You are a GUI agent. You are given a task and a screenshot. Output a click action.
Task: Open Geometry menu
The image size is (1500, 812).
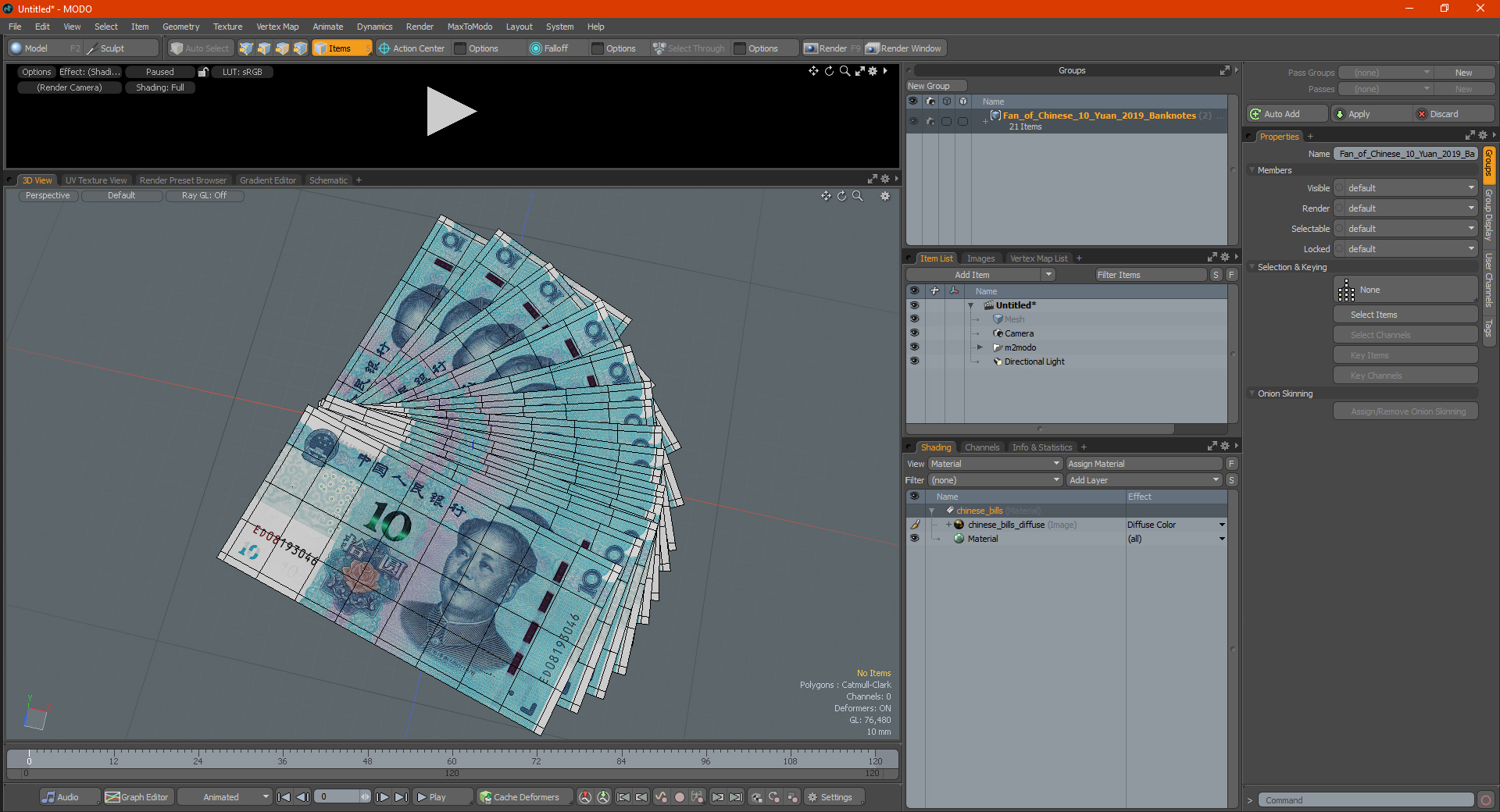(180, 27)
